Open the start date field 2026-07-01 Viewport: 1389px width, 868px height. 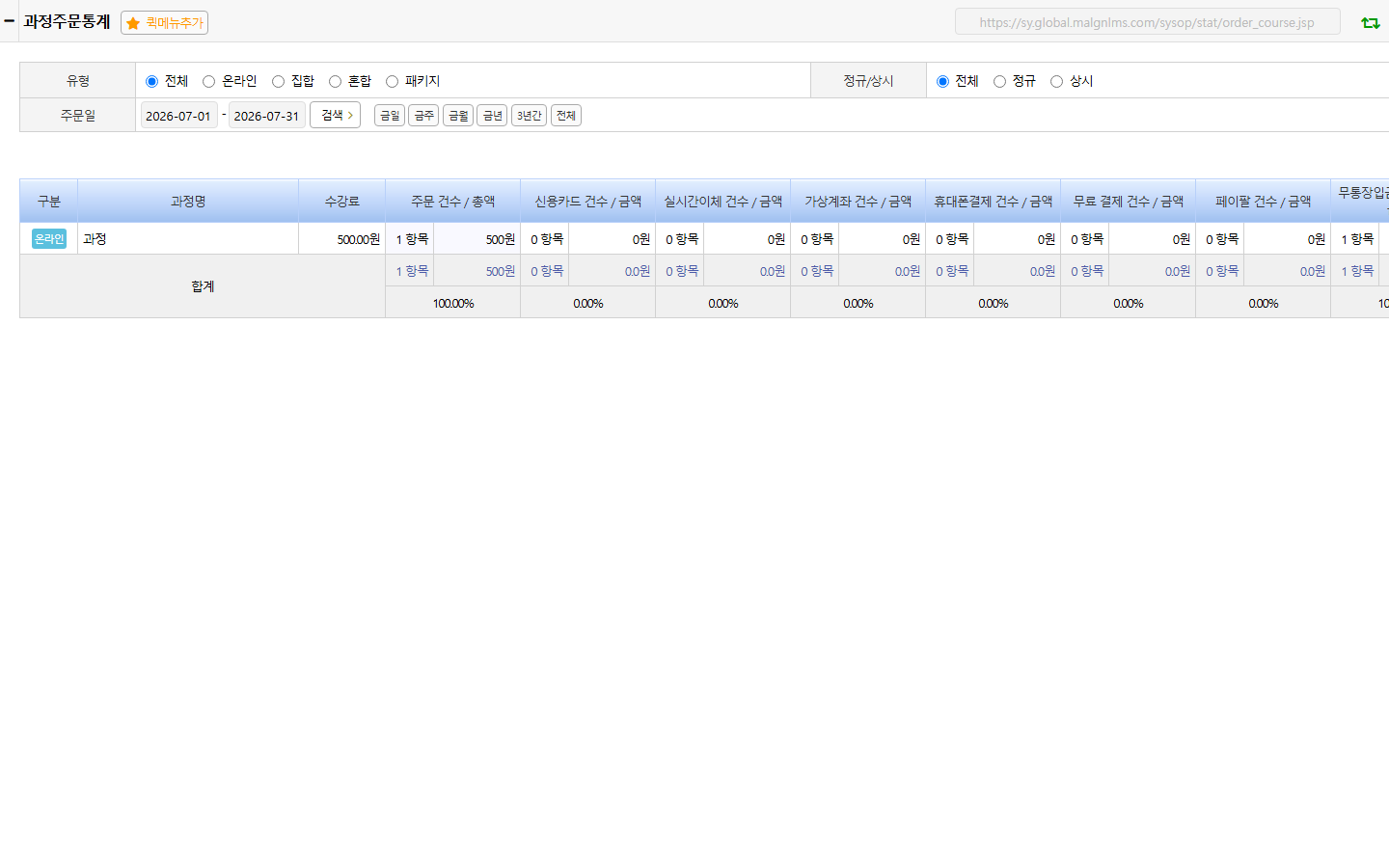click(179, 116)
